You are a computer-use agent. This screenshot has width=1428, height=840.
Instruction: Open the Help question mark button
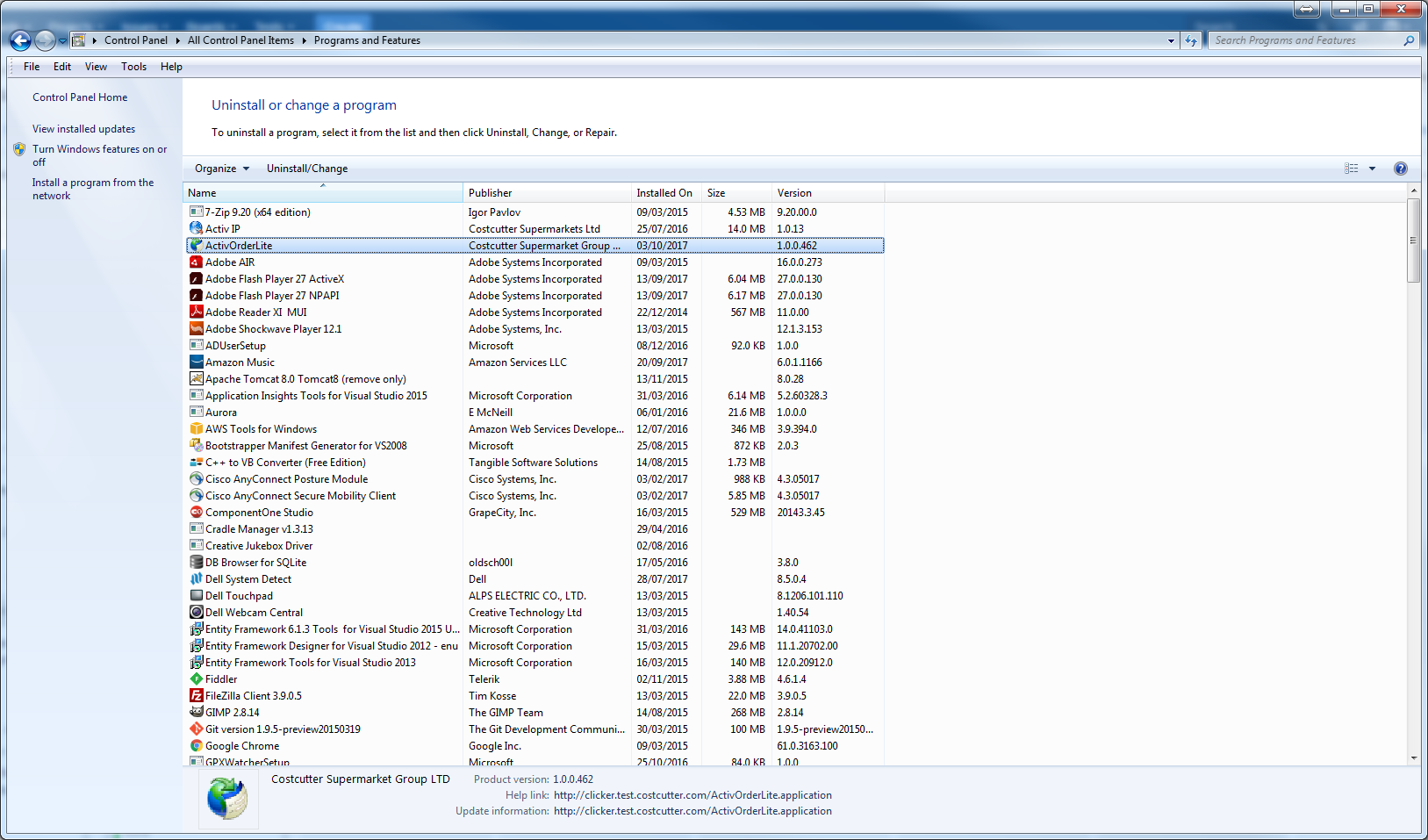point(1401,169)
